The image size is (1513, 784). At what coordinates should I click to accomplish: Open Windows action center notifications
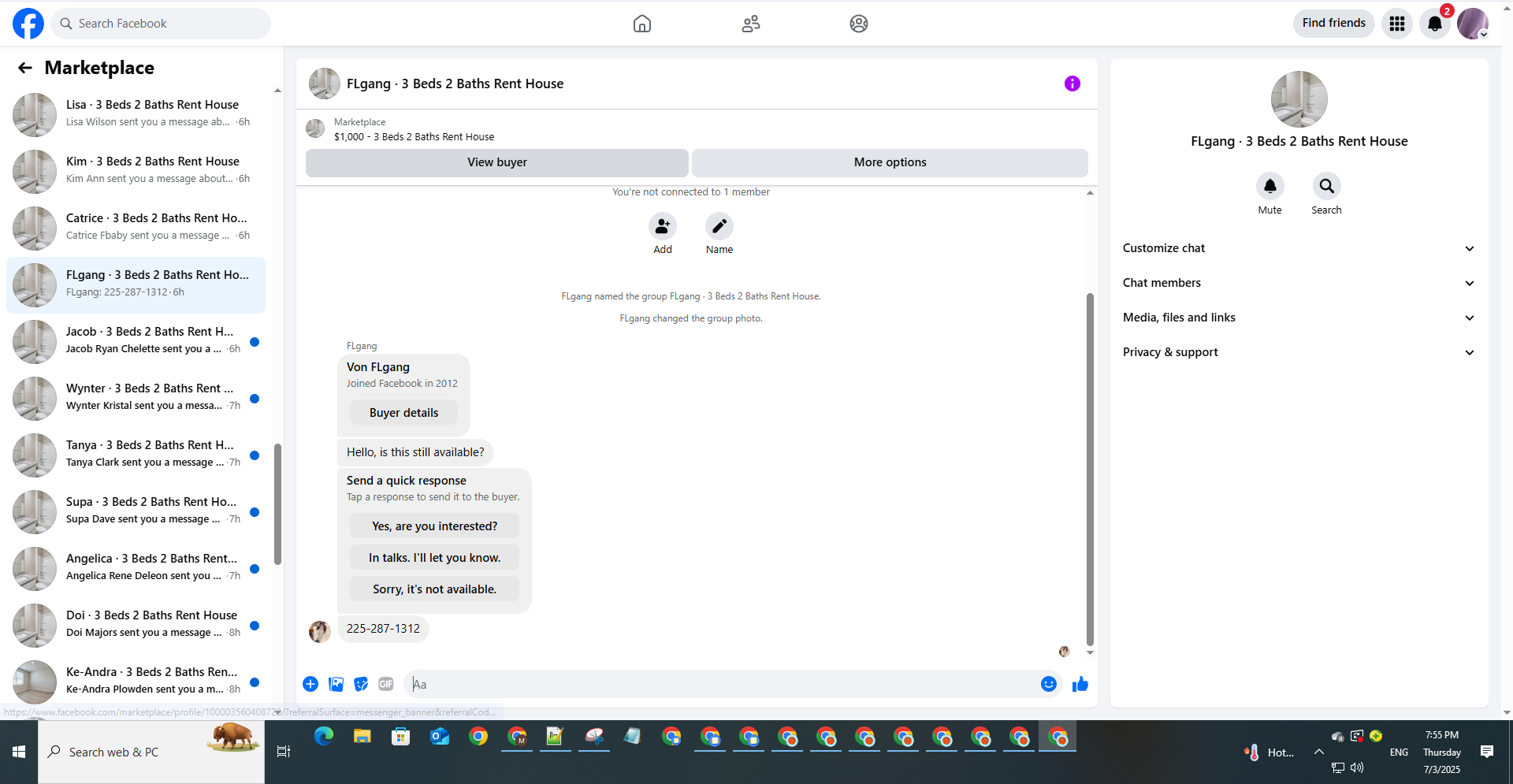click(1487, 752)
